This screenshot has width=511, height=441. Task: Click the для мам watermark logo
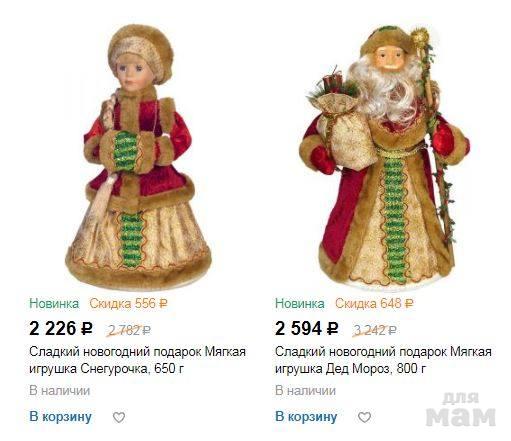point(460,409)
